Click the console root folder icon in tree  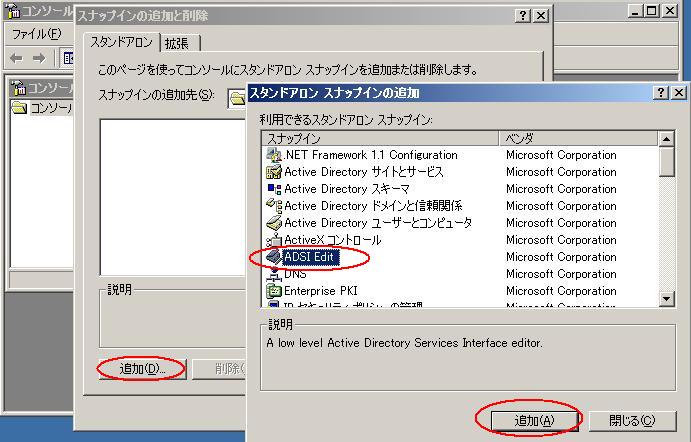click(x=19, y=107)
